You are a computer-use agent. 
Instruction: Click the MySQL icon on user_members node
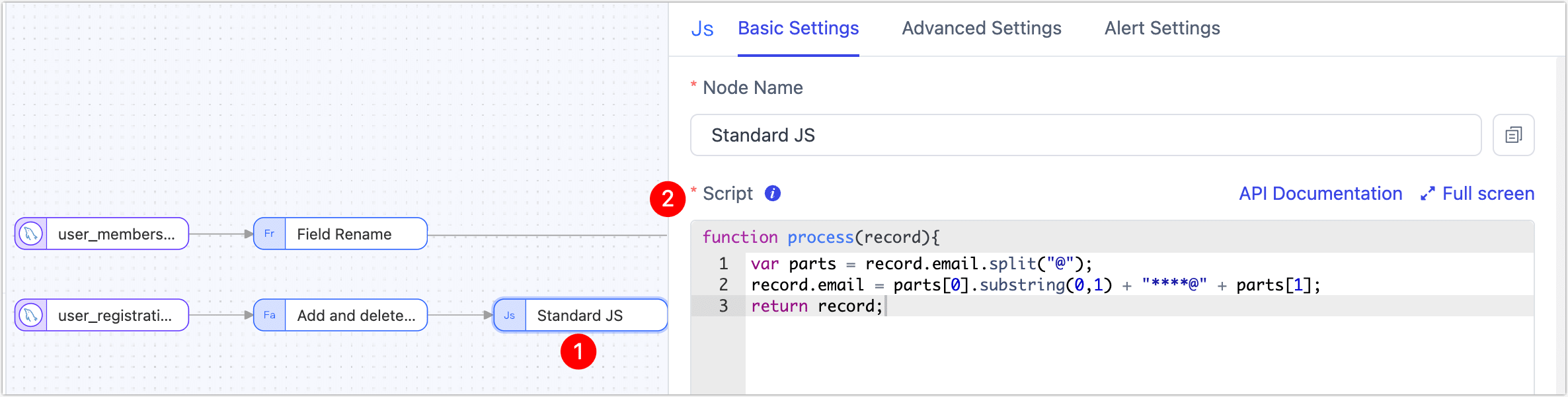(31, 234)
